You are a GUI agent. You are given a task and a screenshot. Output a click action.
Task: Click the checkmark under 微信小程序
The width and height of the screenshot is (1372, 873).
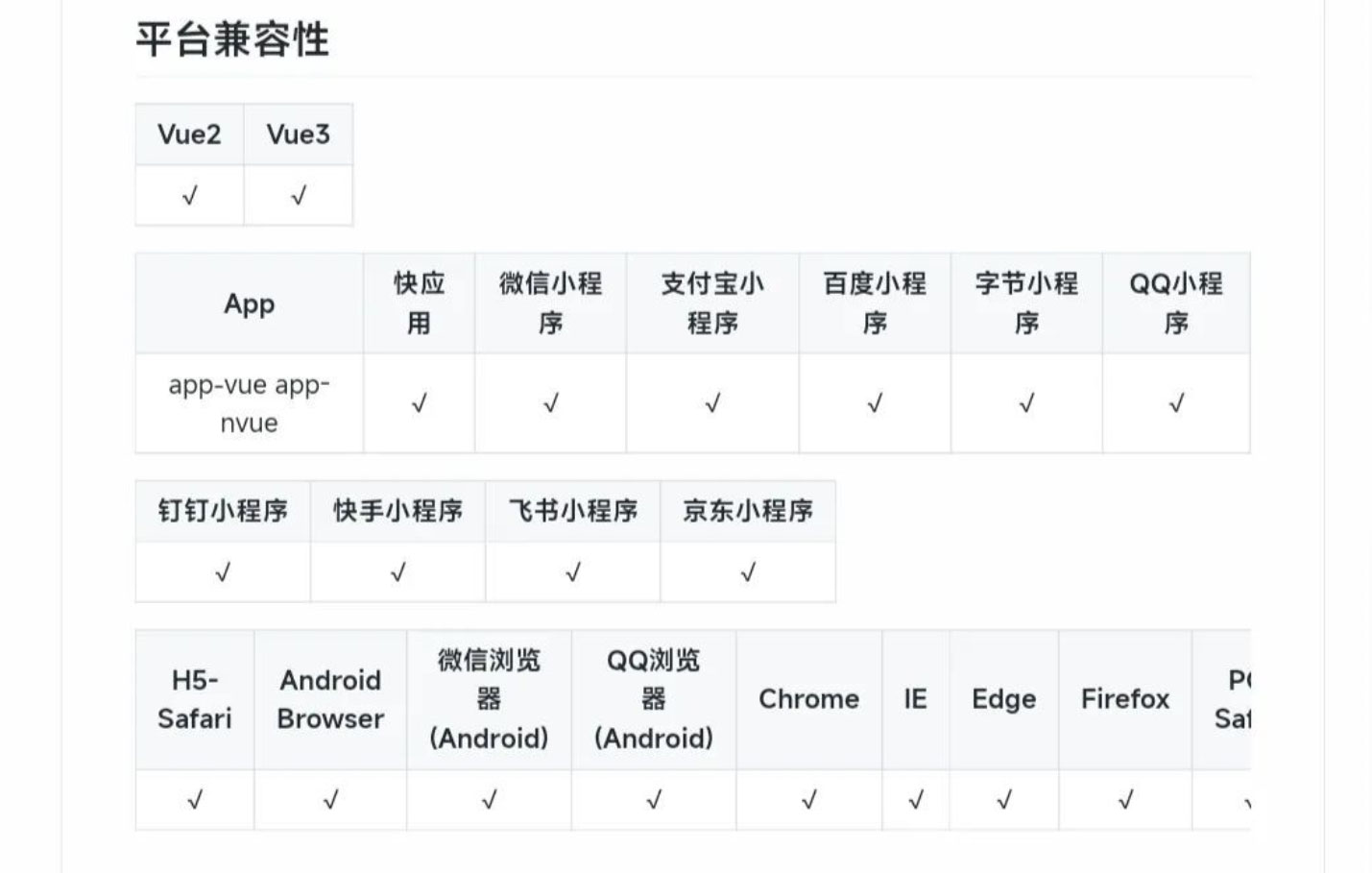[x=550, y=403]
